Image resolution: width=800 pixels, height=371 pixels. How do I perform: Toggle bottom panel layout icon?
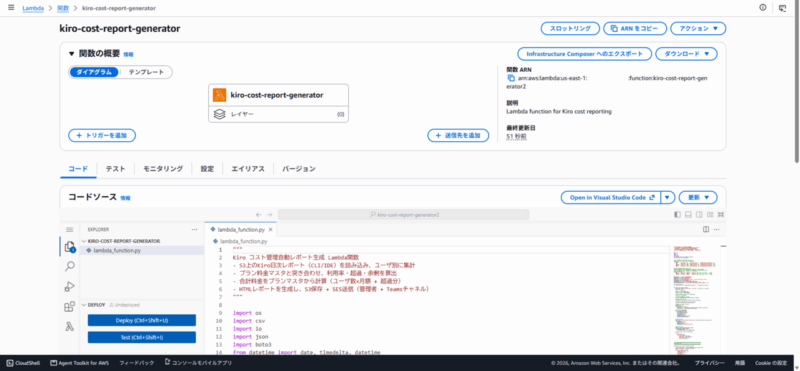[x=688, y=215]
